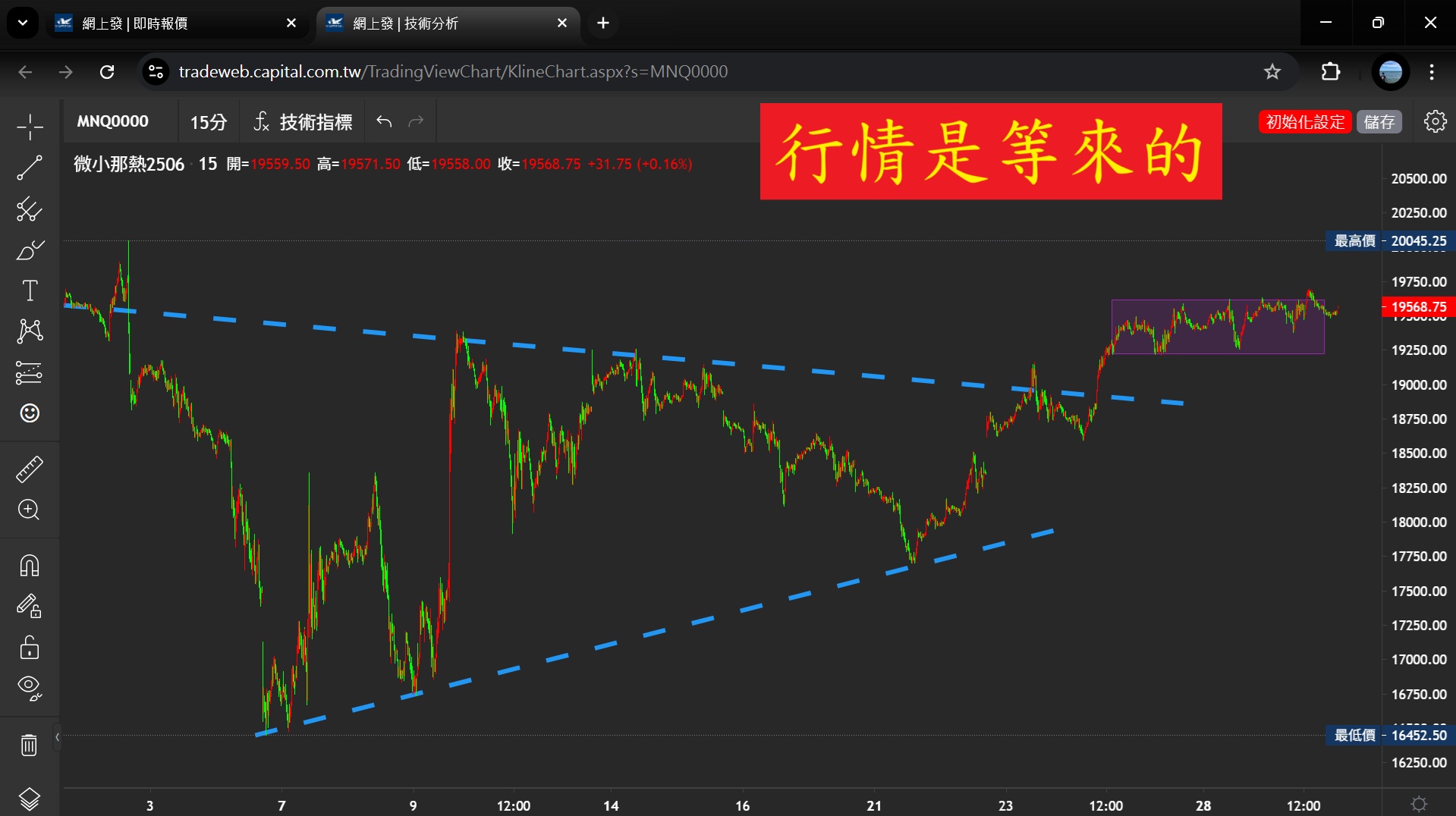Select the ruler measure tool

click(x=30, y=469)
